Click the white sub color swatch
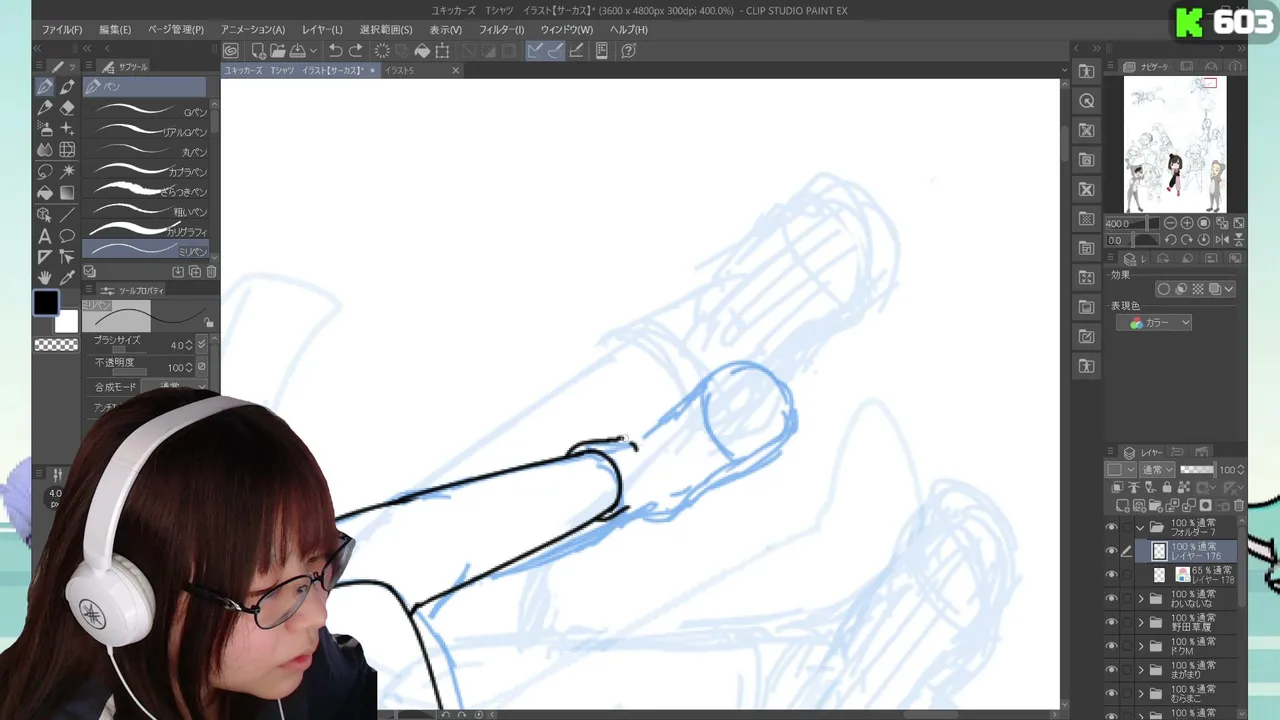1280x720 pixels. pyautogui.click(x=68, y=321)
